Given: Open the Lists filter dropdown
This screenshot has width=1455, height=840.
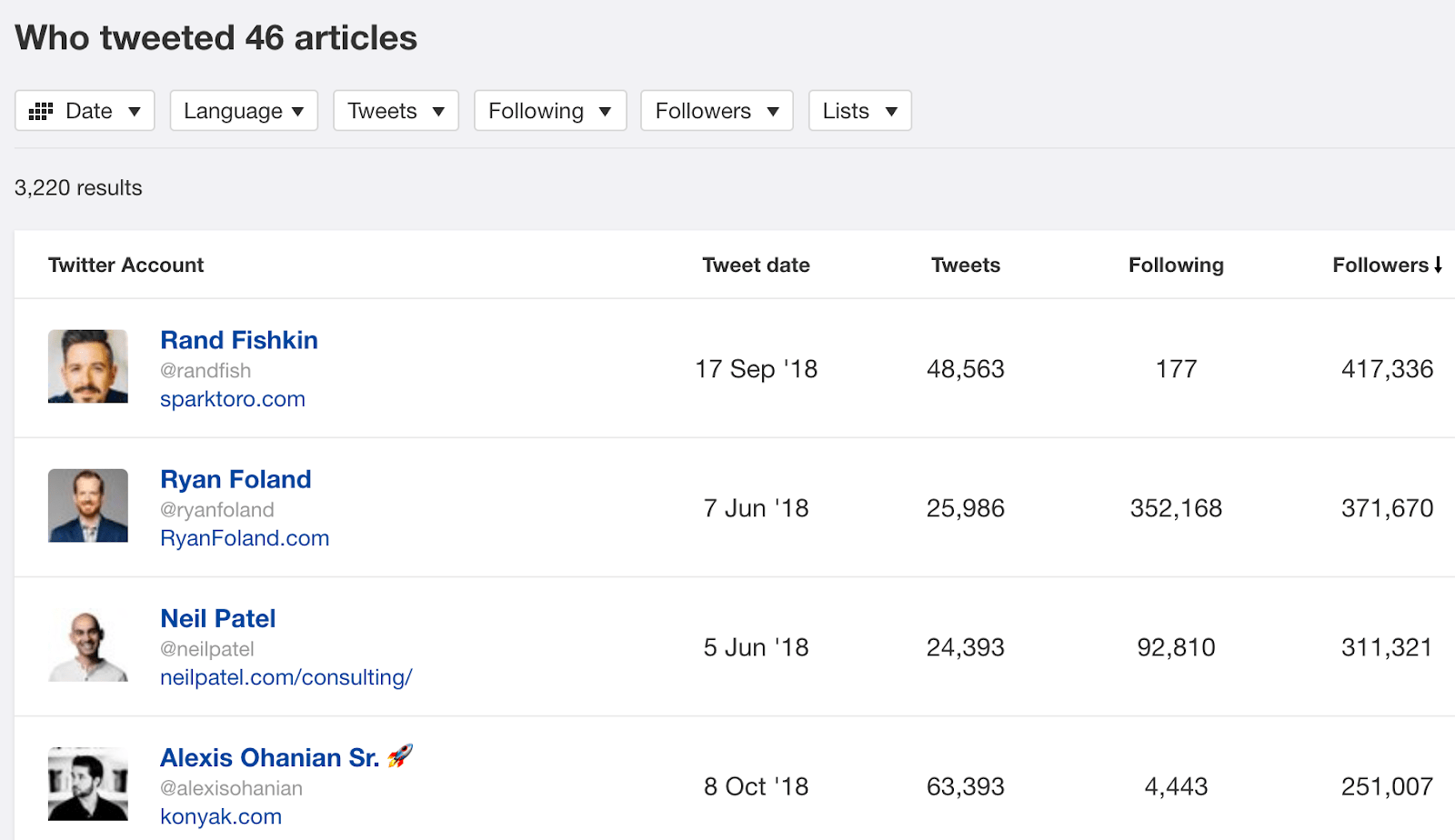Looking at the screenshot, I should [x=860, y=111].
